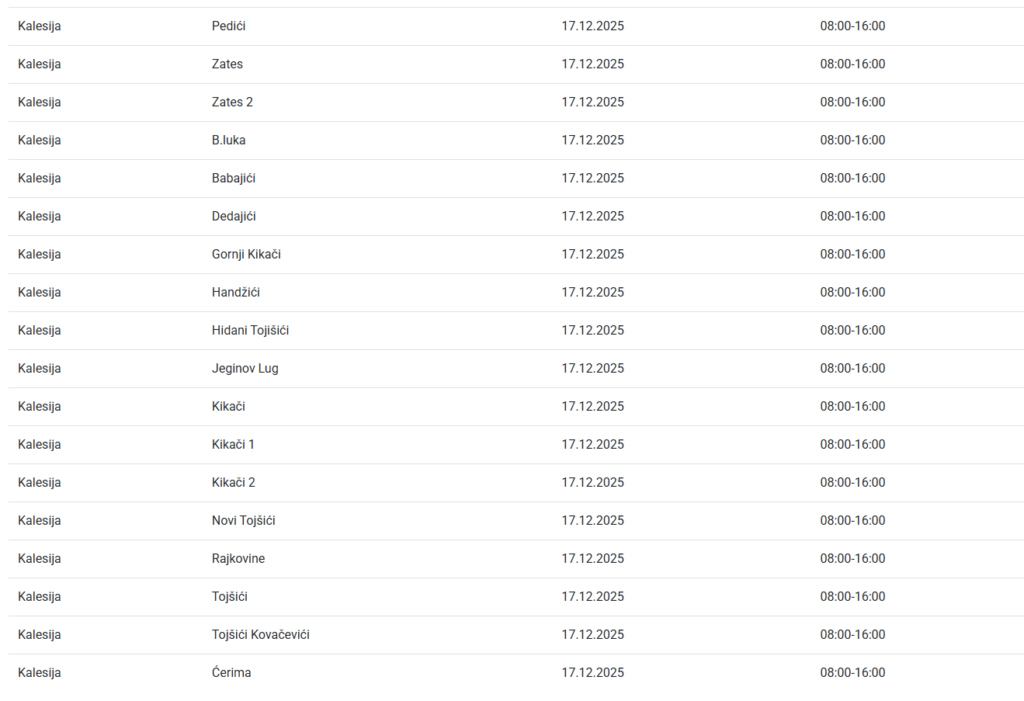This screenshot has height=701, width=1024.
Task: Click the time slot in the Pedići row
Action: pos(852,26)
